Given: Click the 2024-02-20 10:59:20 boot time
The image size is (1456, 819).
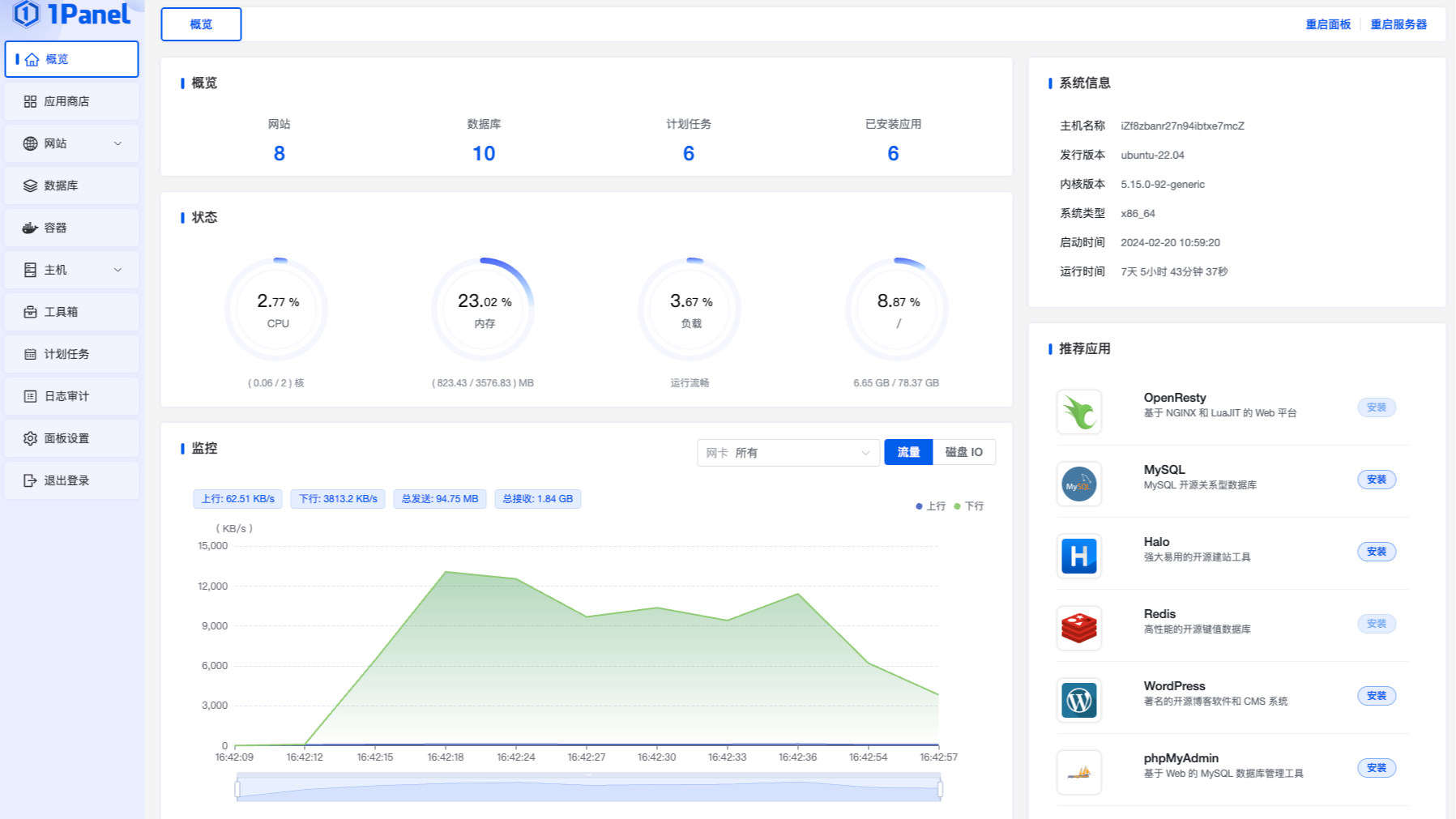Looking at the screenshot, I should click(x=1170, y=243).
